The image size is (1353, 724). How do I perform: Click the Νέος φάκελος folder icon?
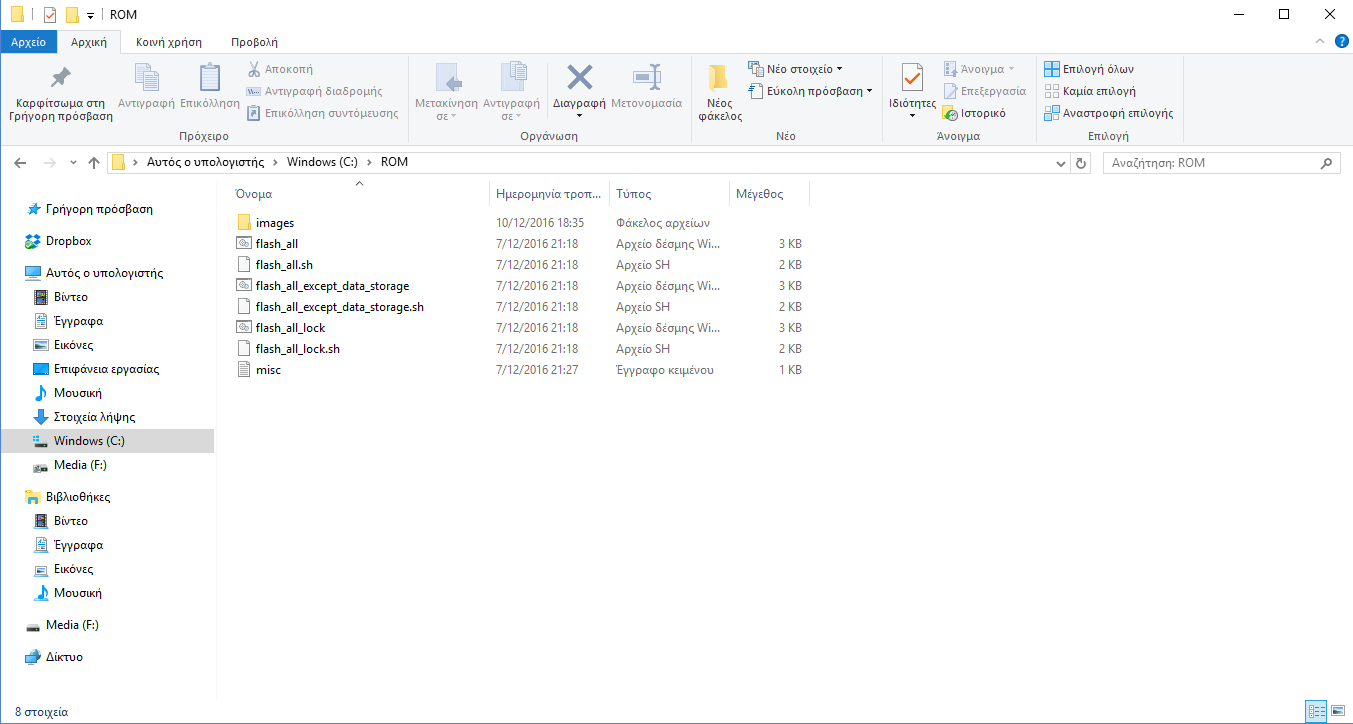pos(719,78)
